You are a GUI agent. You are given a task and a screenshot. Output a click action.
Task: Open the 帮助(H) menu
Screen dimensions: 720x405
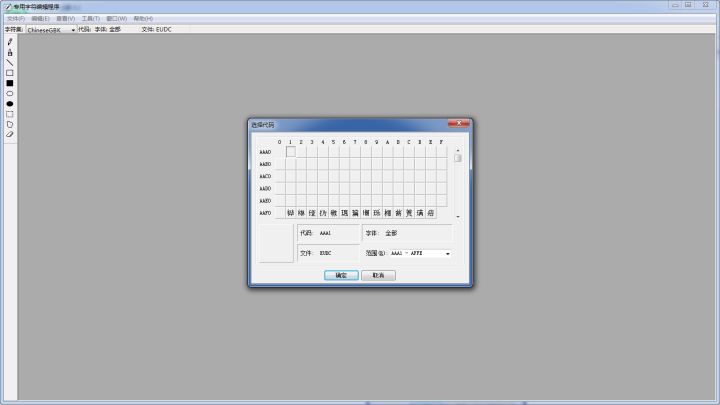click(143, 18)
